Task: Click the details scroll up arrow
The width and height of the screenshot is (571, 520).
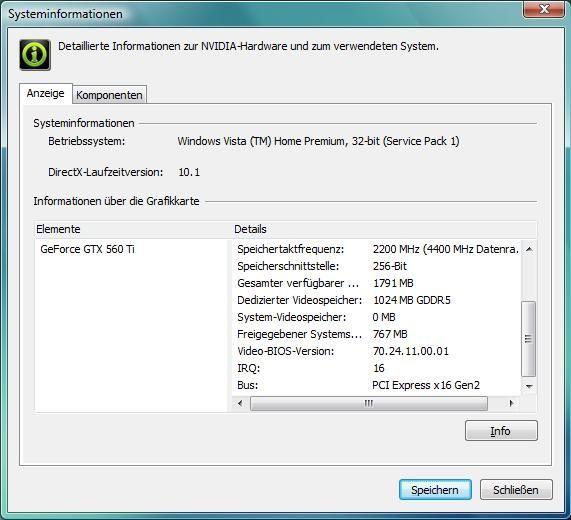Action: point(529,249)
